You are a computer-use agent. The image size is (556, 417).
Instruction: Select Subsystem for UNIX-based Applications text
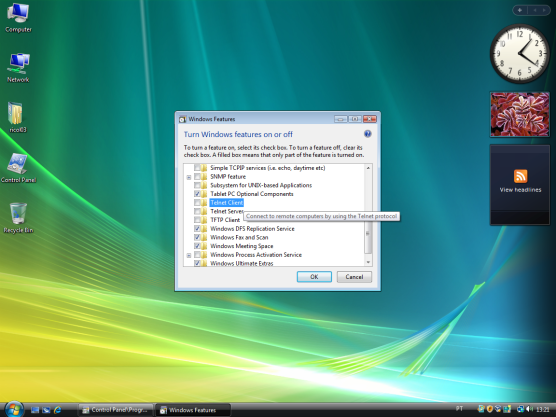click(261, 185)
